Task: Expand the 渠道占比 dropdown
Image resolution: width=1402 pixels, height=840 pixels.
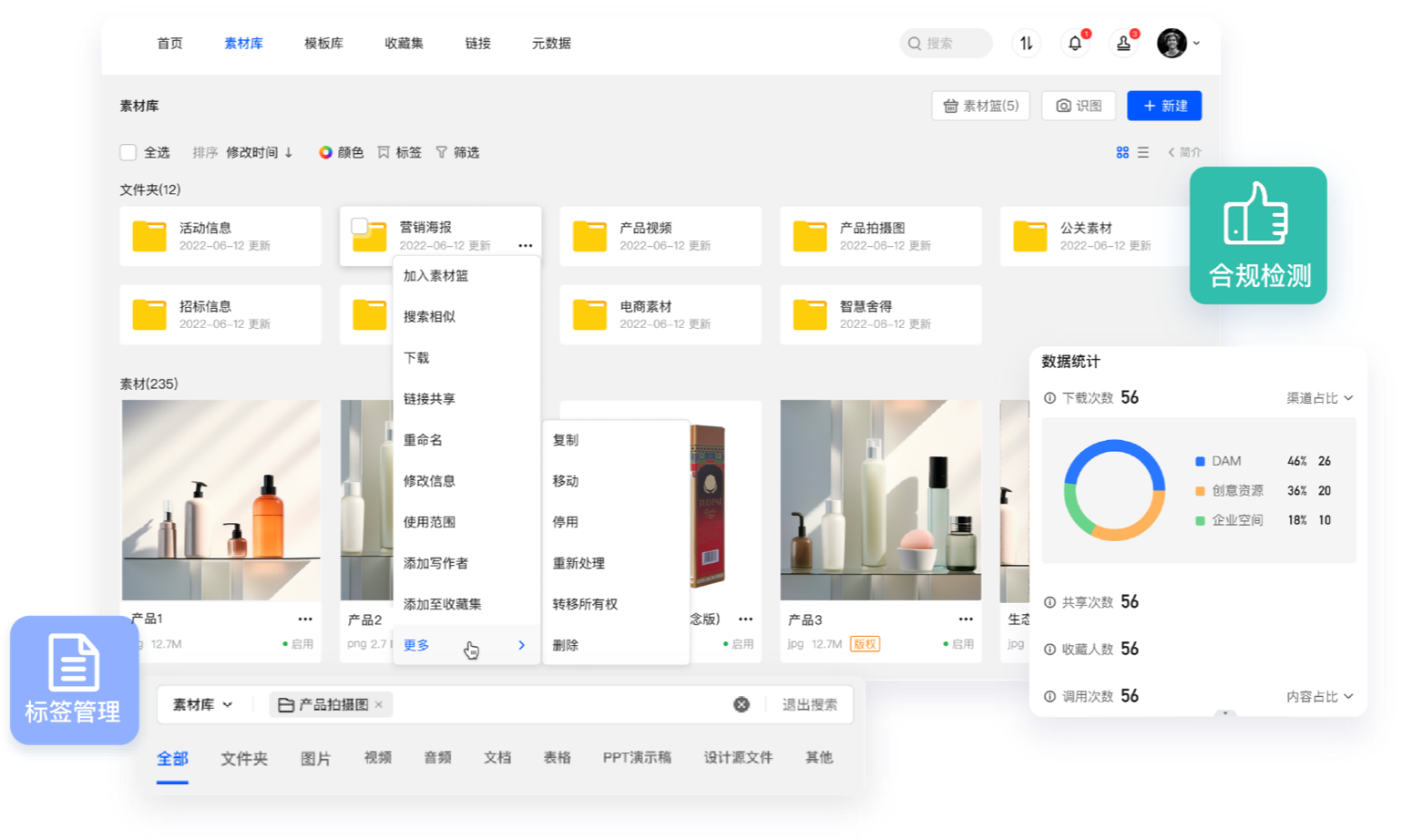Action: tap(1319, 398)
